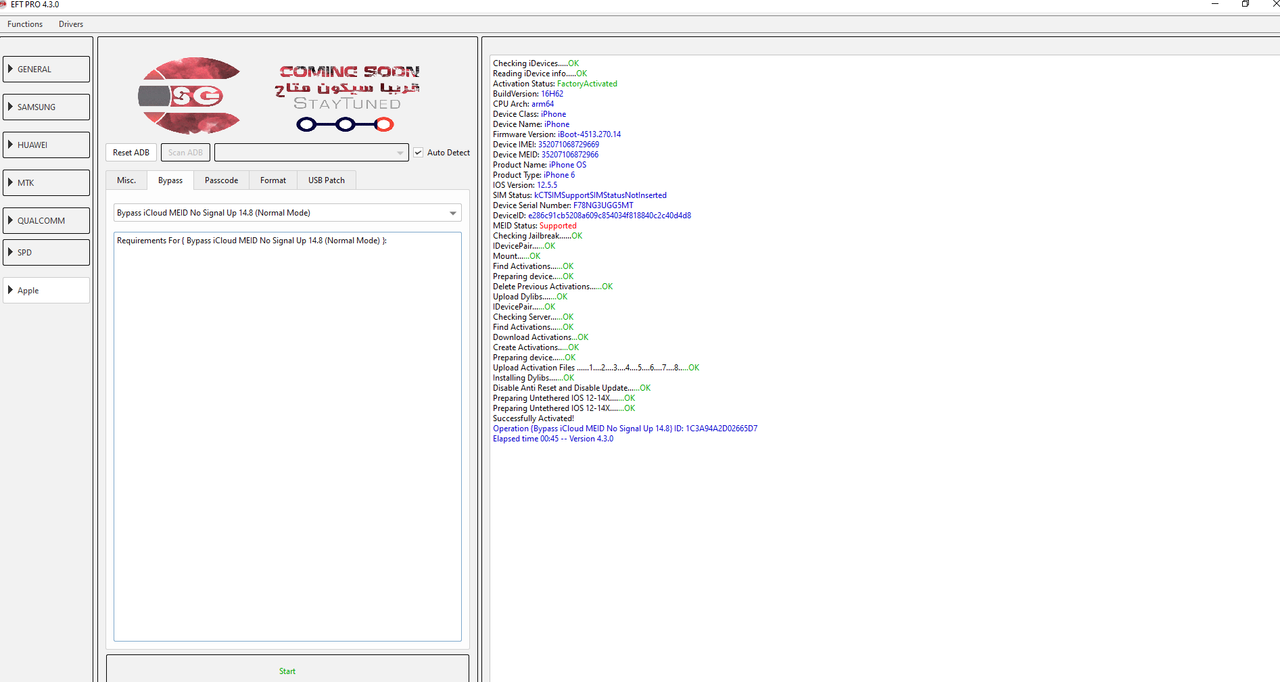Click the Coming Soon Stay Tuned banner
1280x682 pixels.
point(347,98)
